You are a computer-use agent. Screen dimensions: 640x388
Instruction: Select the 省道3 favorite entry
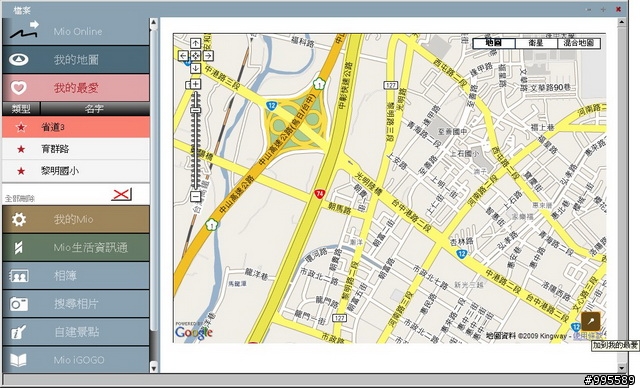point(76,127)
